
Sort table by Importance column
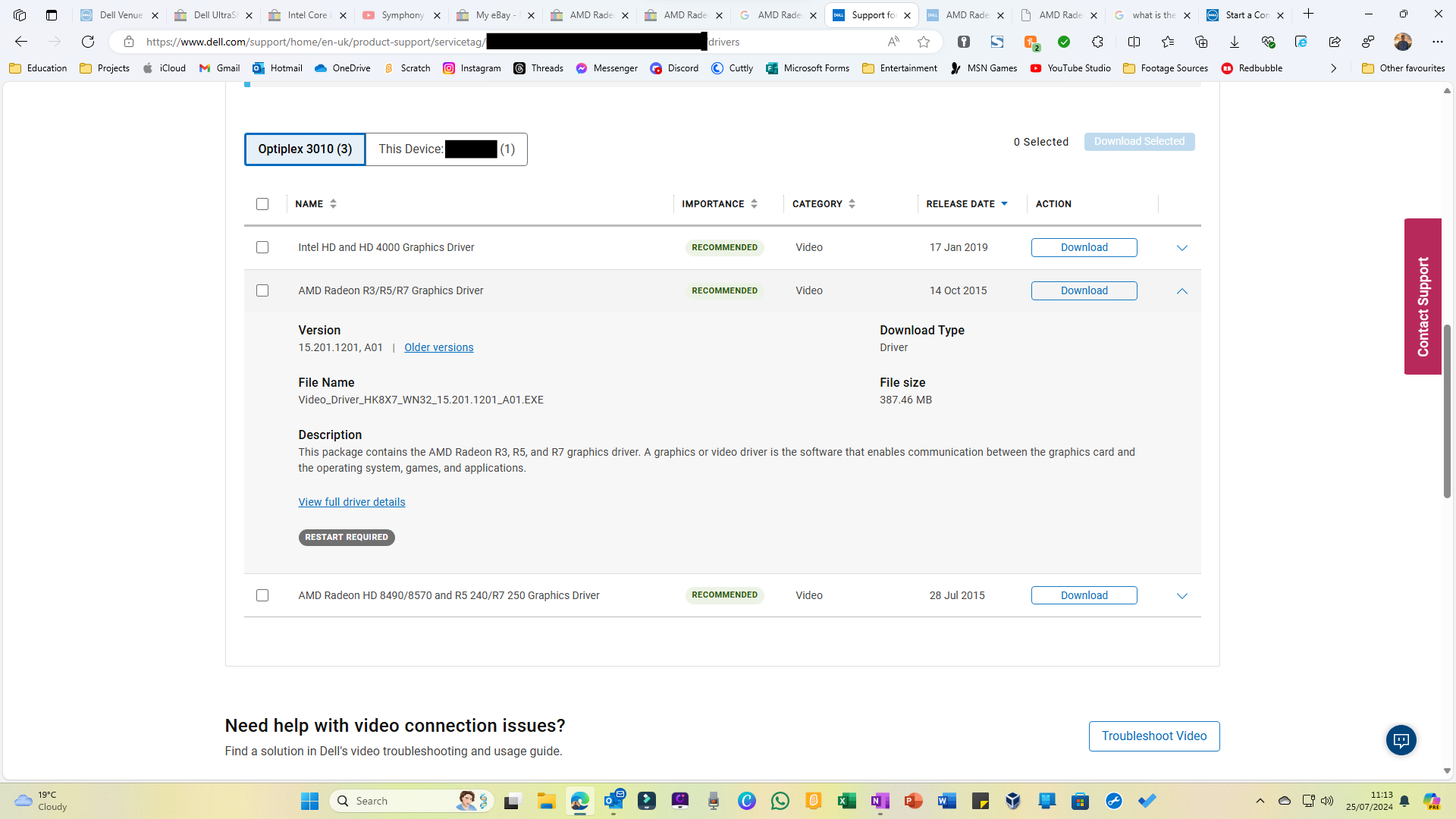pyautogui.click(x=720, y=204)
